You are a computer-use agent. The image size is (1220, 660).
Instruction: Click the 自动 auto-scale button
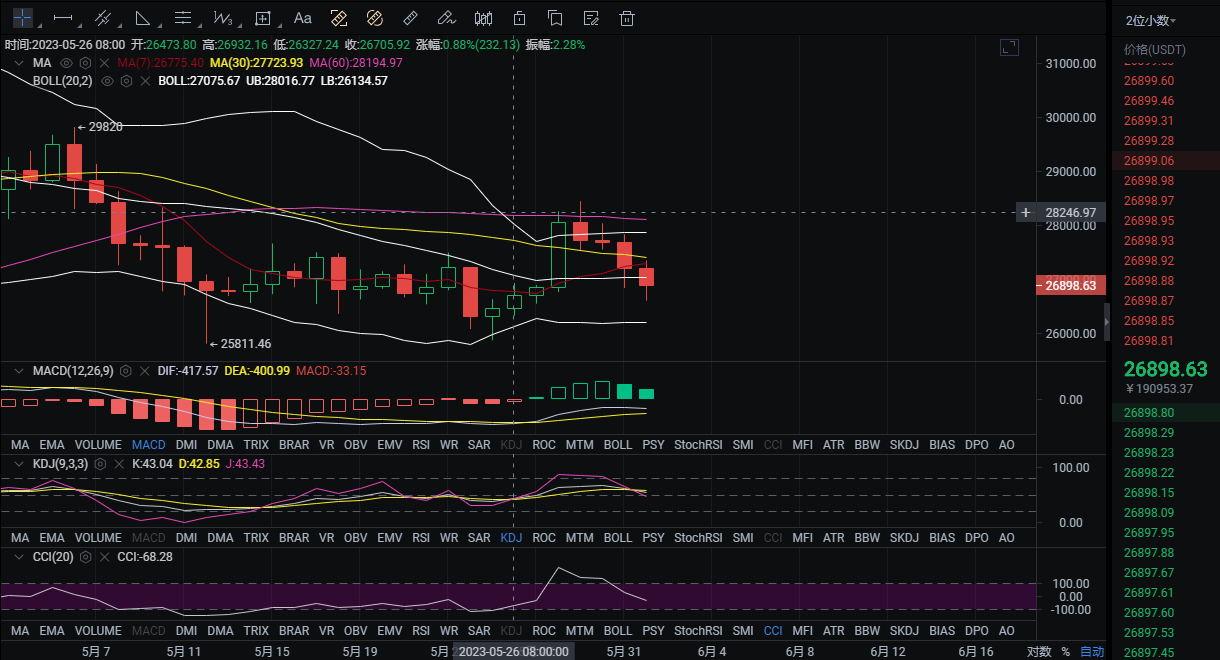tap(1092, 651)
